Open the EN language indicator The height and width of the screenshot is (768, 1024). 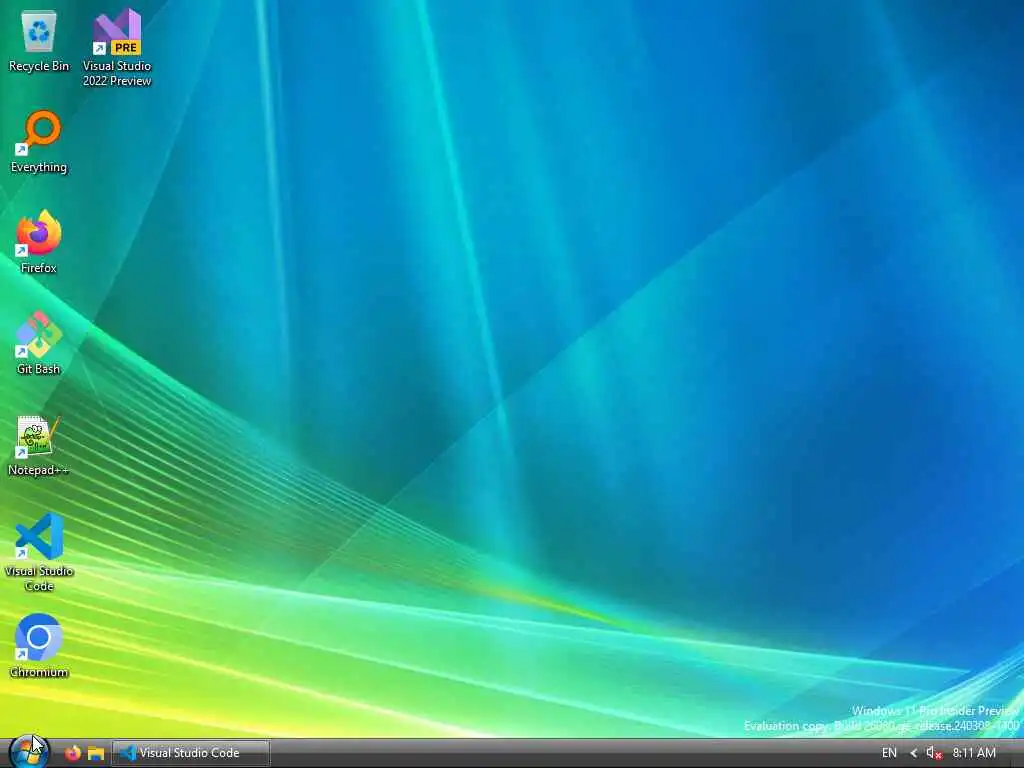(x=889, y=753)
